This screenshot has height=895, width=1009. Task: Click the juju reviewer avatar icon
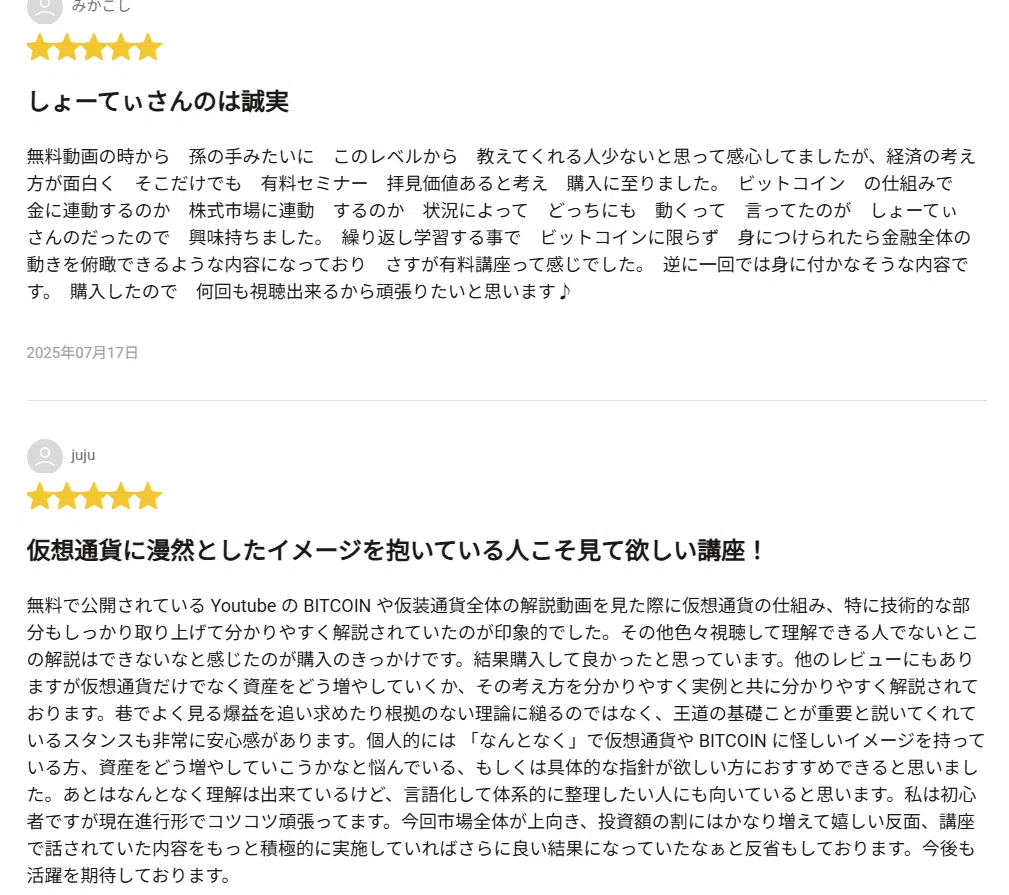click(x=44, y=456)
